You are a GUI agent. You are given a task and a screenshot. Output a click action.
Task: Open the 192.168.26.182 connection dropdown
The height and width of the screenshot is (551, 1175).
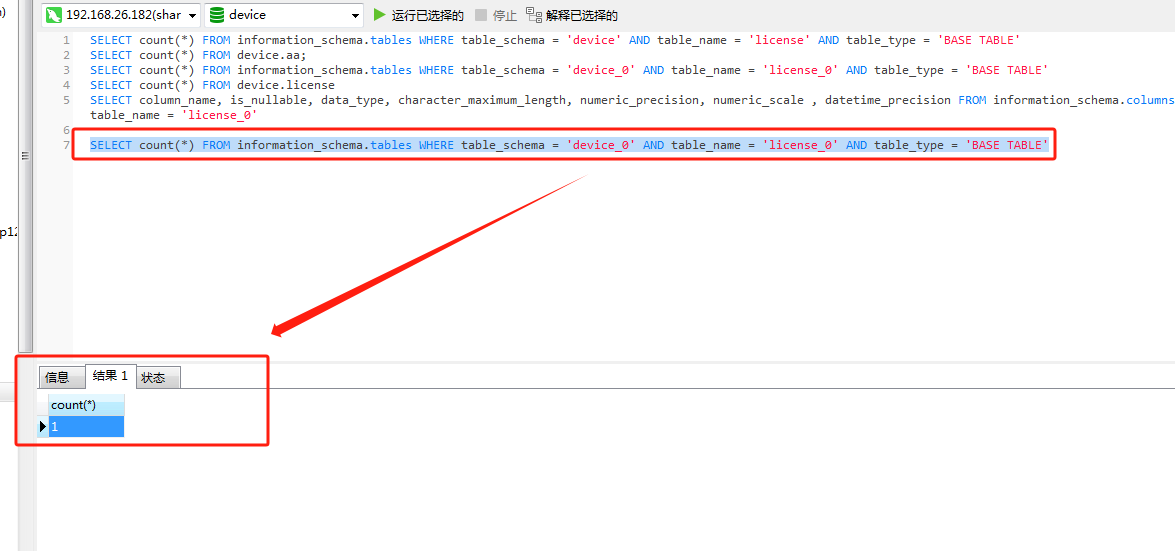(121, 14)
